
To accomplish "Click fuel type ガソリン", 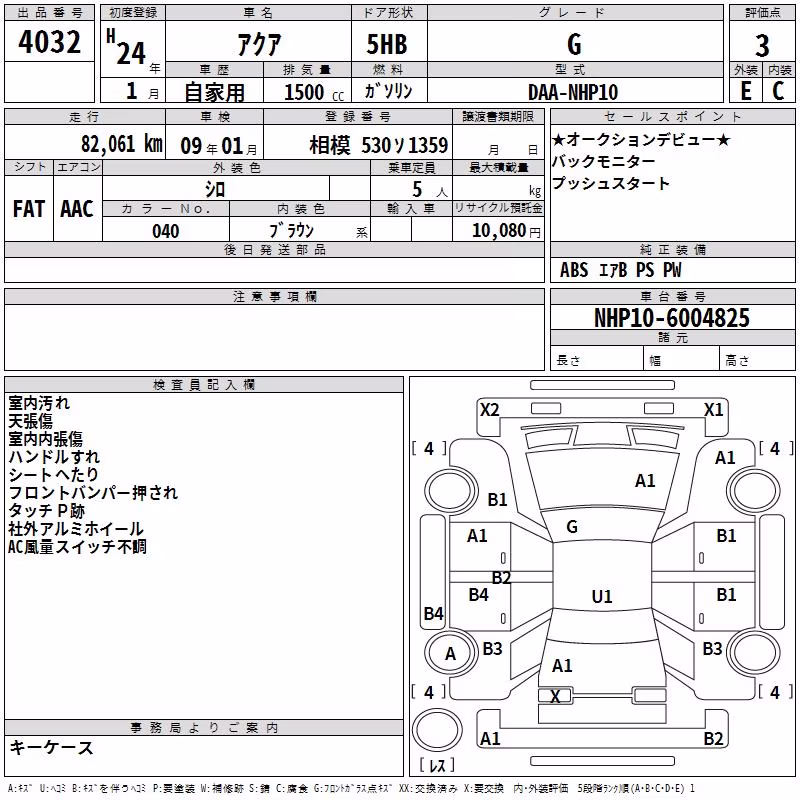I will [388, 91].
